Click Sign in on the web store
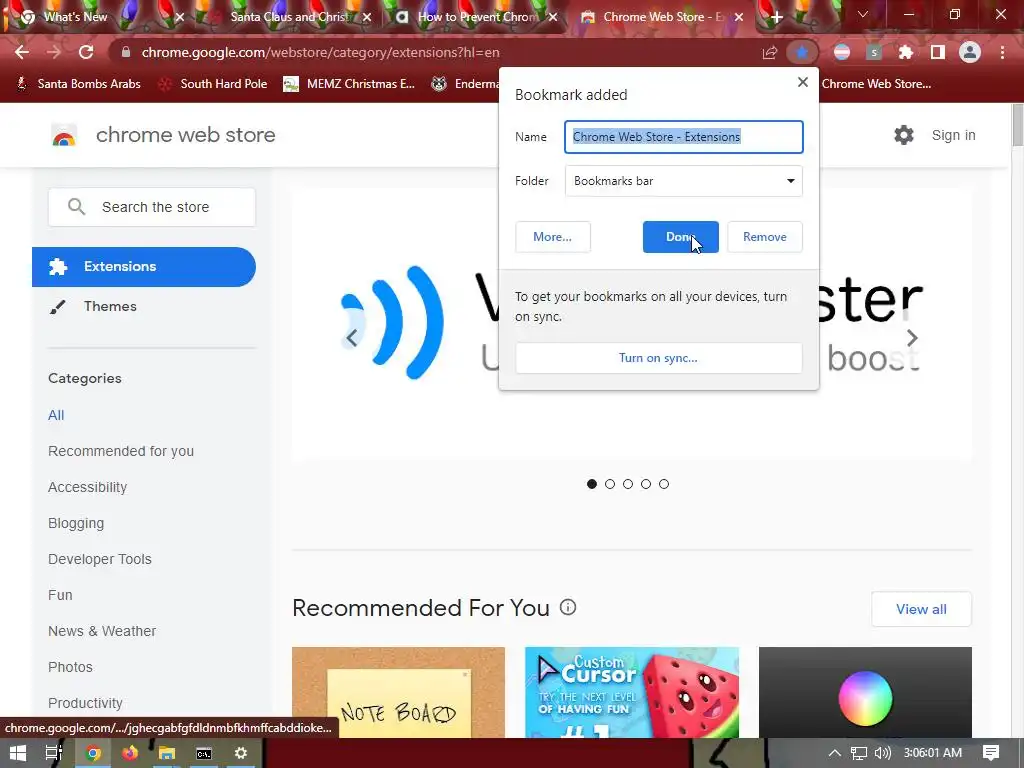Viewport: 1024px width, 768px height. [953, 135]
